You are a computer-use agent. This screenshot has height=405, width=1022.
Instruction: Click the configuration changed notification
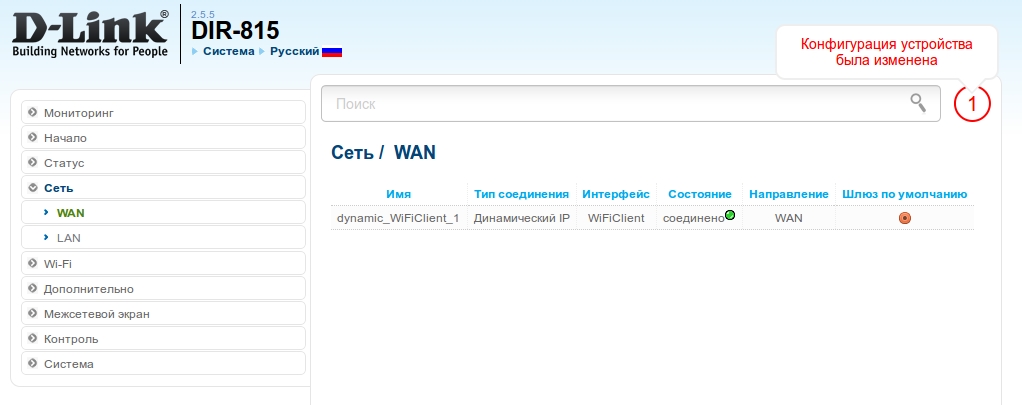886,52
